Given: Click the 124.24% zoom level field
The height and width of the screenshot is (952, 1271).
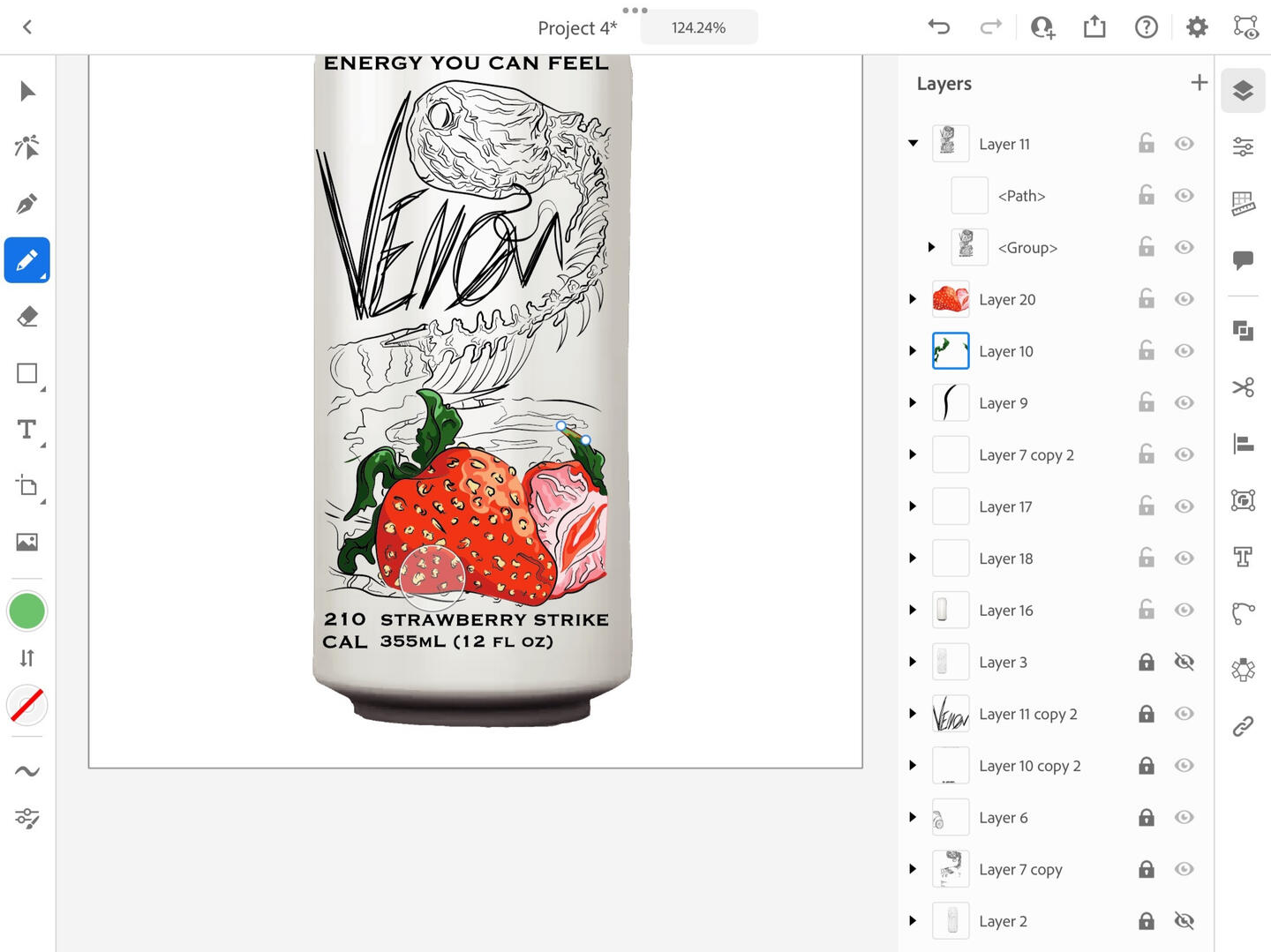Looking at the screenshot, I should tap(698, 27).
